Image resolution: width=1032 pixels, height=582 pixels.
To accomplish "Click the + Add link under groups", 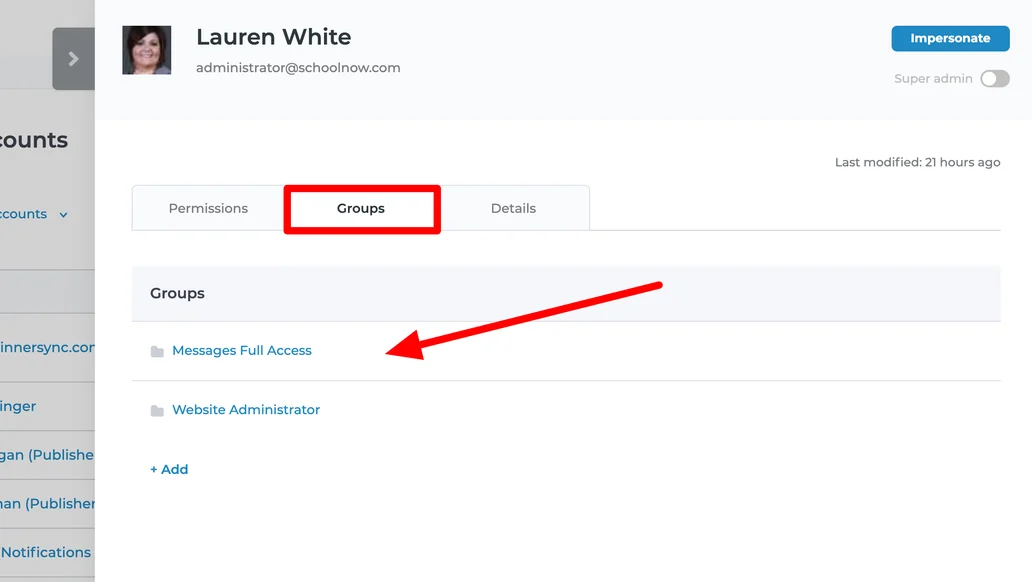I will click(169, 469).
